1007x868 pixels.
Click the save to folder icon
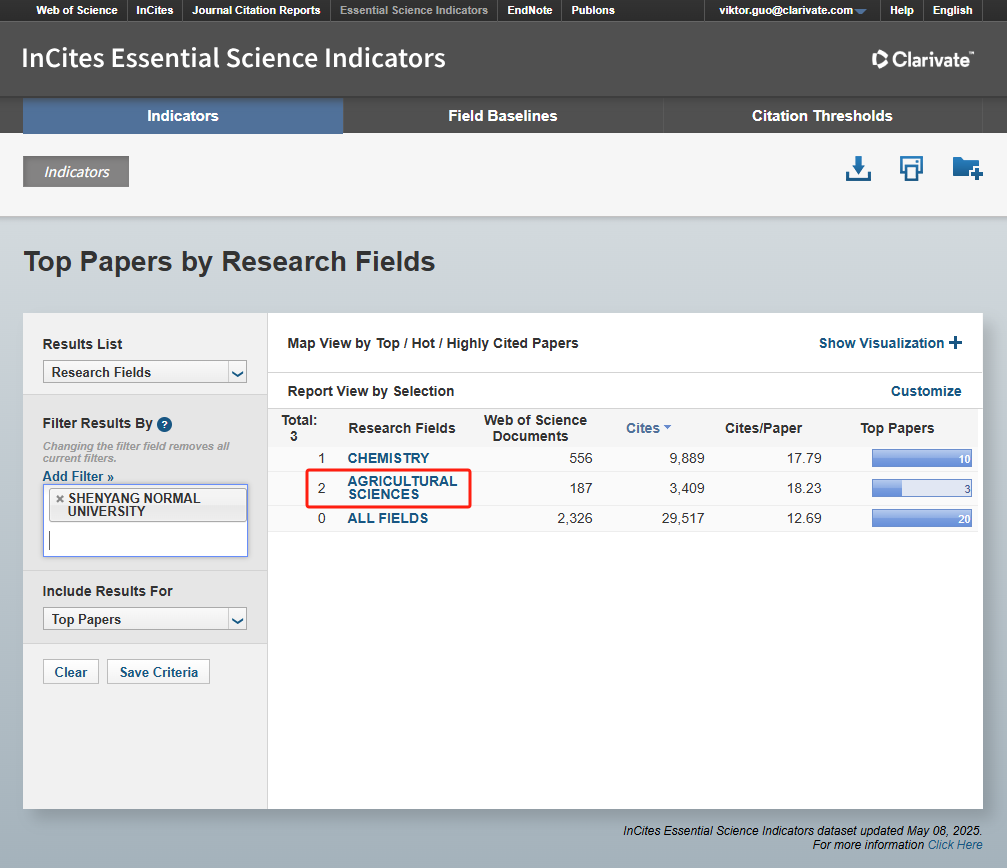tap(966, 168)
